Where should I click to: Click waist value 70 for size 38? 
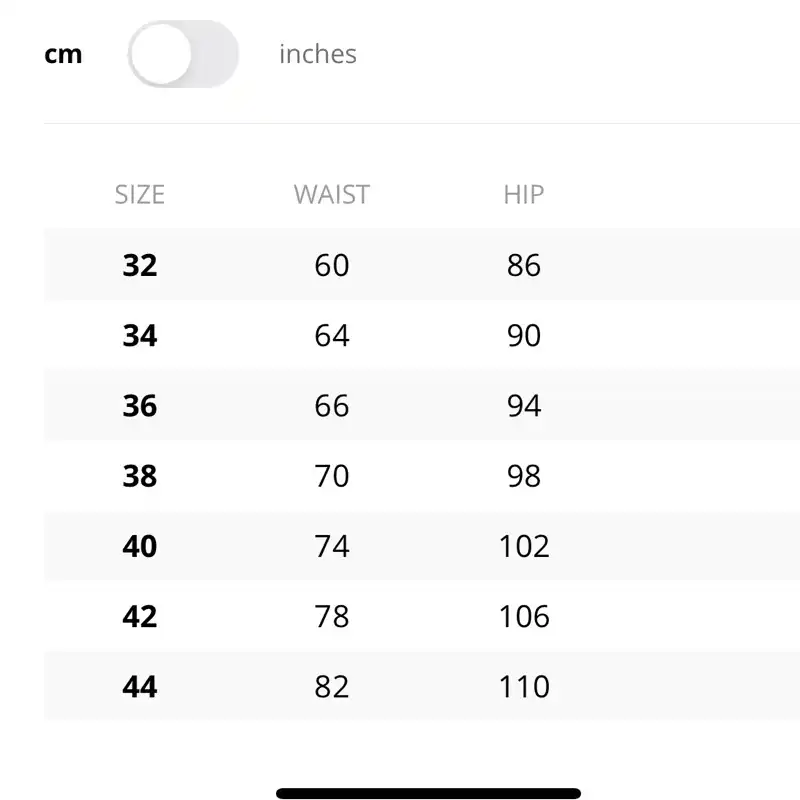click(331, 476)
